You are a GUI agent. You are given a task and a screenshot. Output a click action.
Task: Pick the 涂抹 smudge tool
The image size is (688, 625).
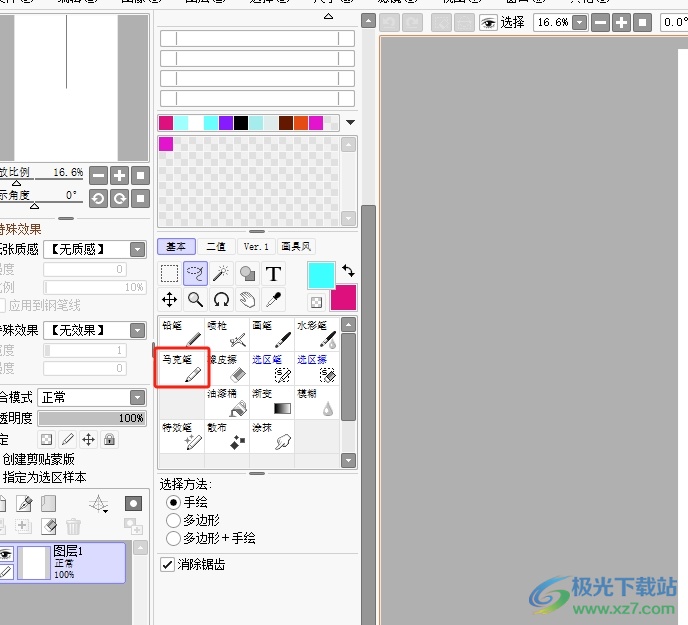point(272,436)
